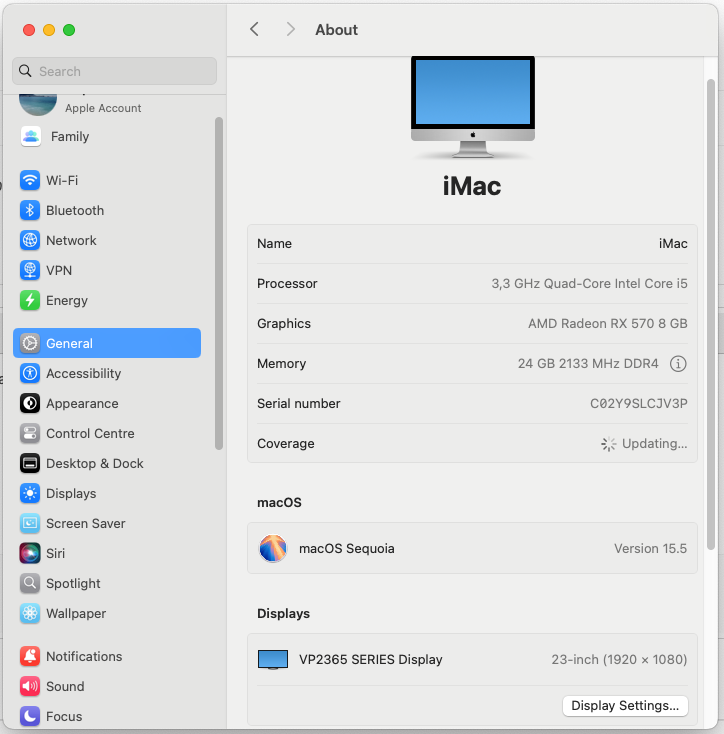The image size is (724, 734).
Task: Zoom window with green button
Action: coord(69,30)
